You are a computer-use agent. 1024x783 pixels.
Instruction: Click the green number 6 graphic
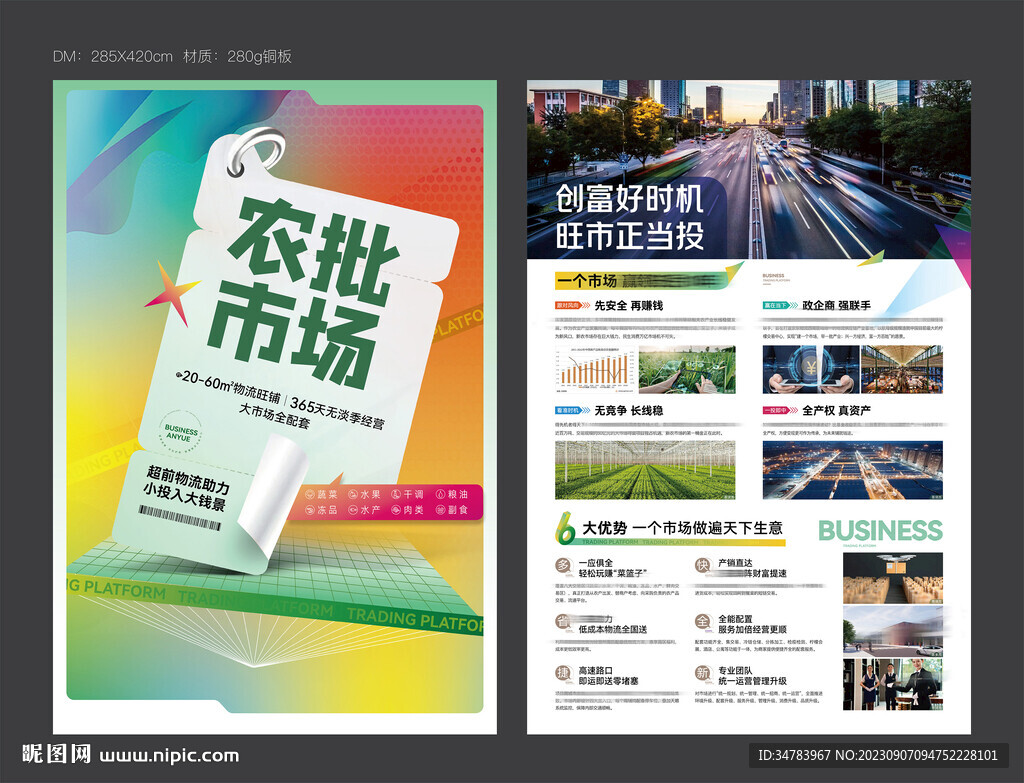click(565, 527)
